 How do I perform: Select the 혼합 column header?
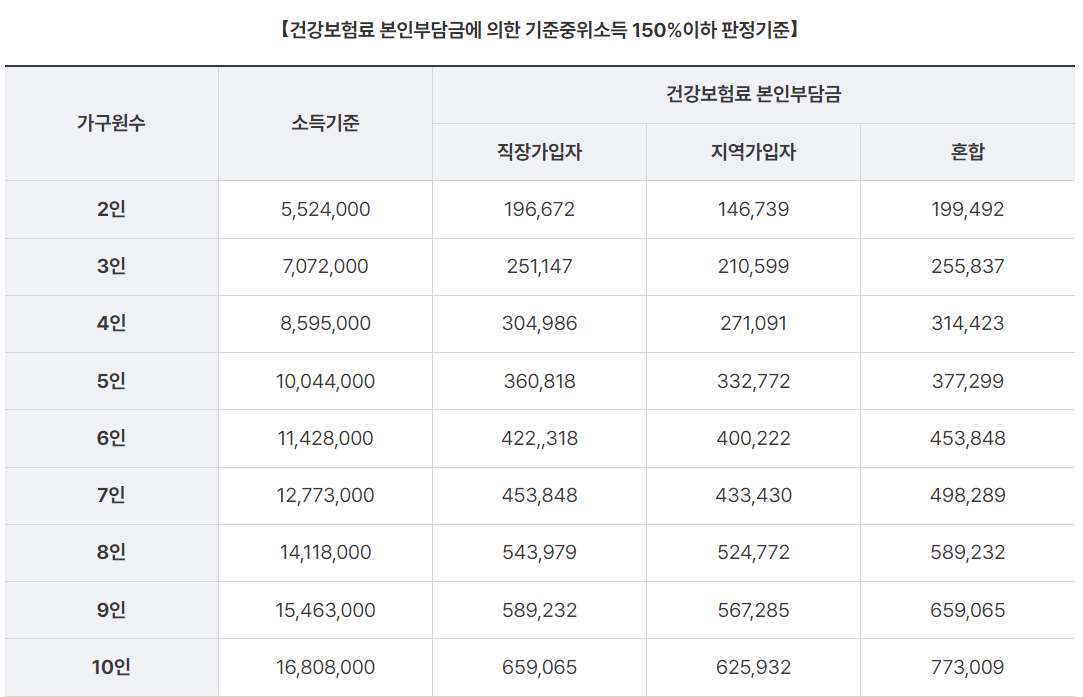(969, 152)
